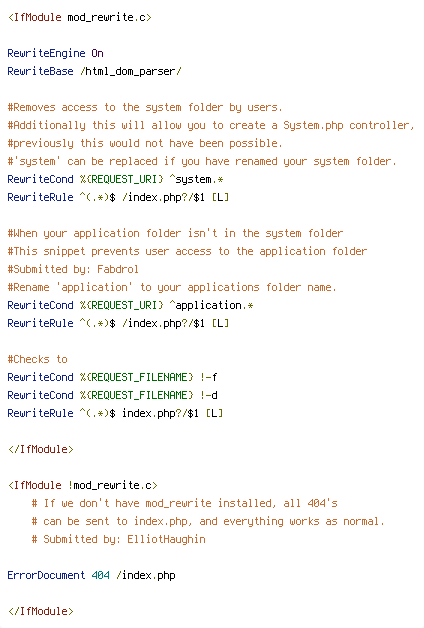Click the RewriteEngine On directive
The width and height of the screenshot is (424, 628).
point(56,53)
